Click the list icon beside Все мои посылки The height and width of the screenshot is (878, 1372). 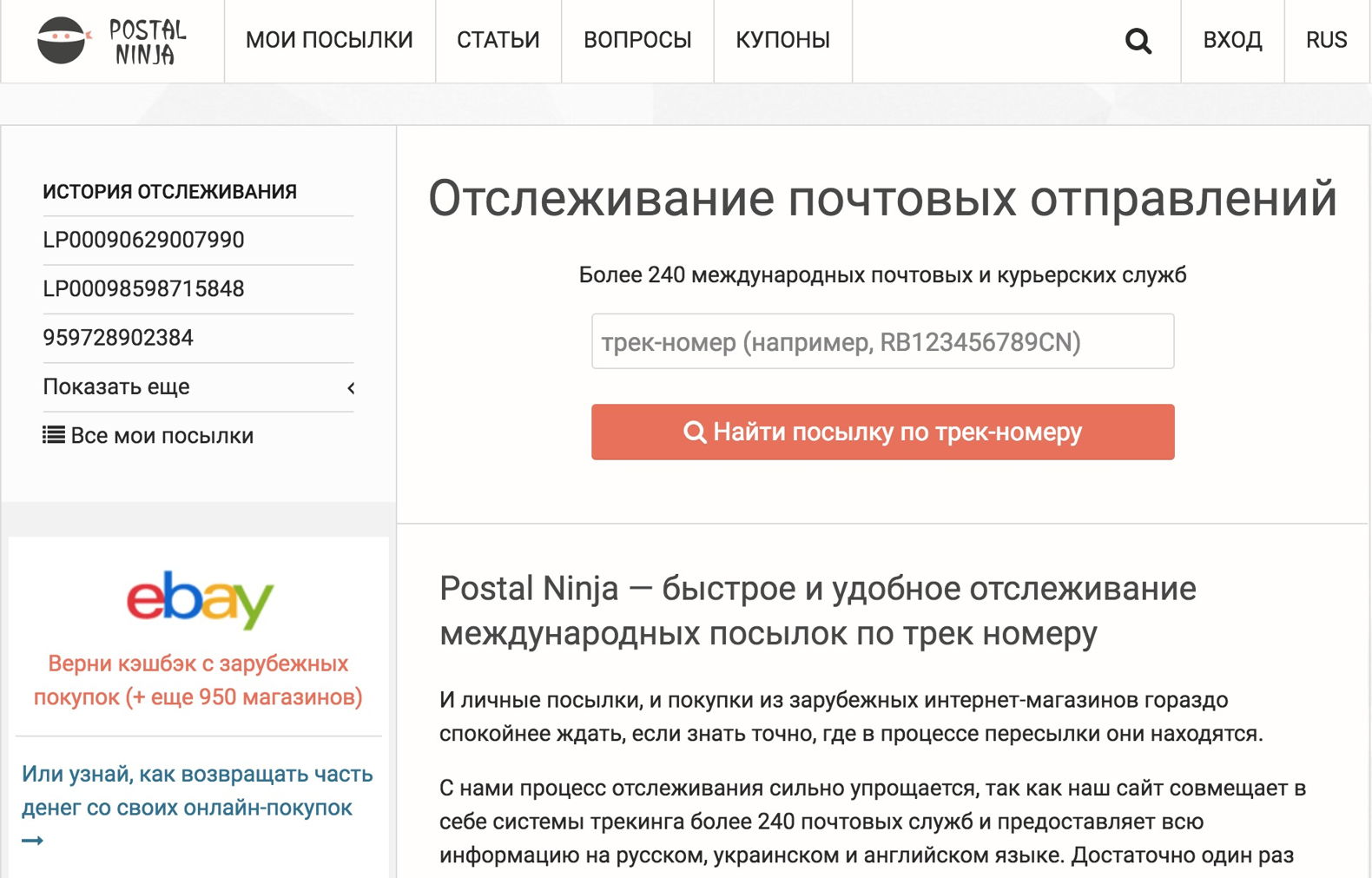pyautogui.click(x=54, y=435)
